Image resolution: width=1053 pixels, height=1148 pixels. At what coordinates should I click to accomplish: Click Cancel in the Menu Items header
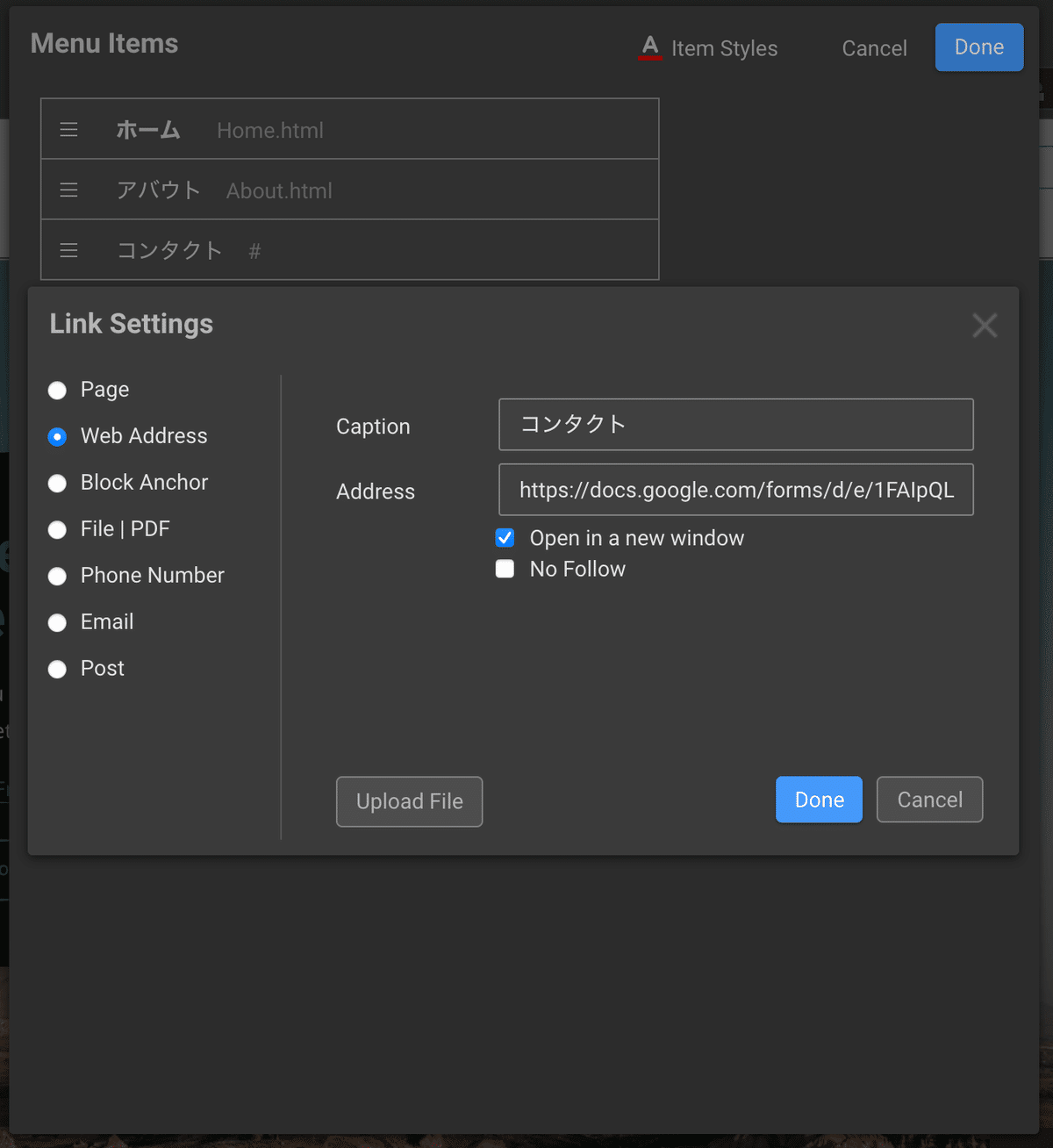pyautogui.click(x=875, y=48)
